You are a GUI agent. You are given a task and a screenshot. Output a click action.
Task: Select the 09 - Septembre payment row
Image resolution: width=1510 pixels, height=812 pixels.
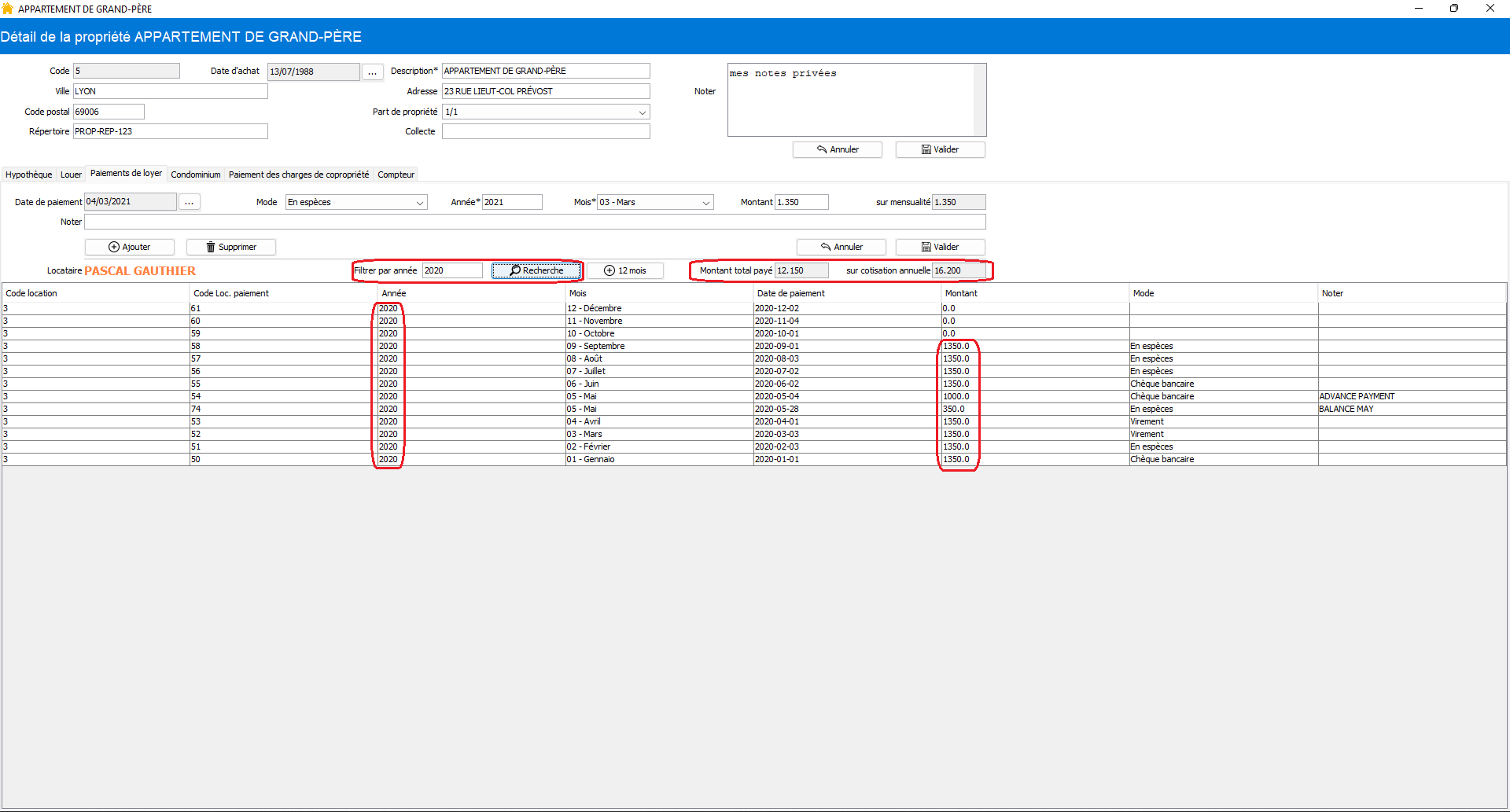(x=754, y=346)
